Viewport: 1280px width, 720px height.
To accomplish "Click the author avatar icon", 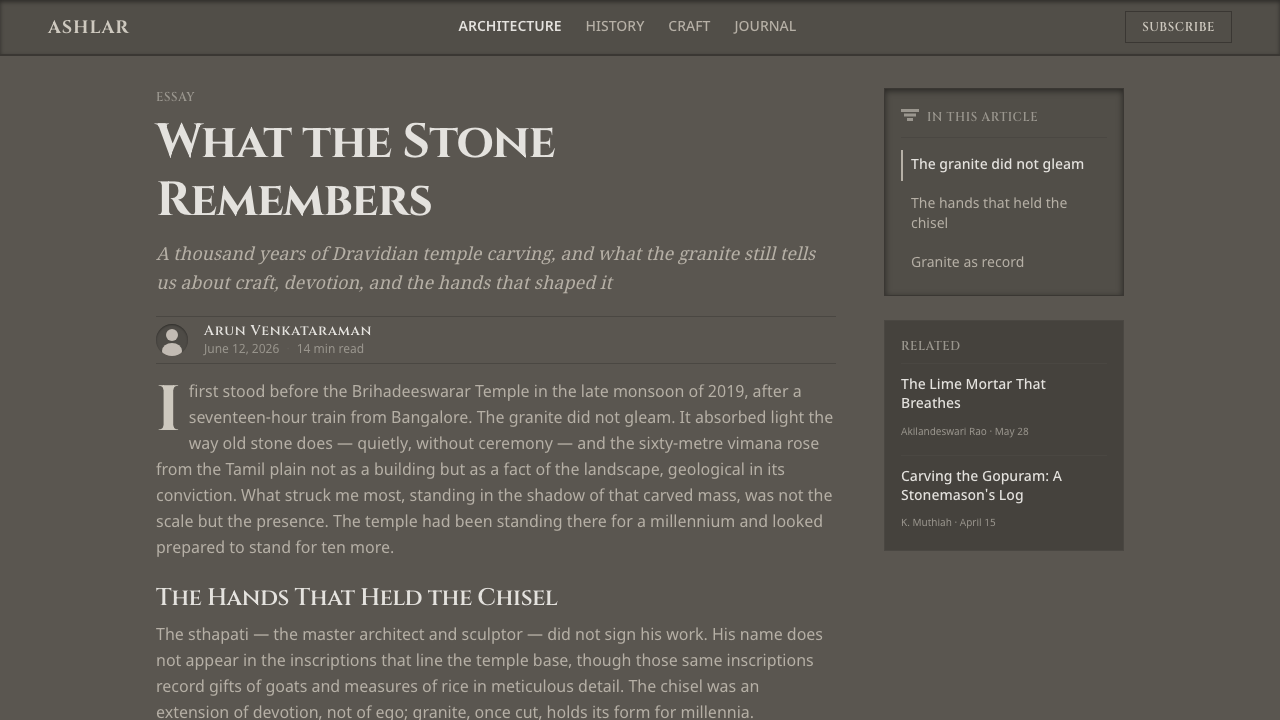I will (x=172, y=340).
